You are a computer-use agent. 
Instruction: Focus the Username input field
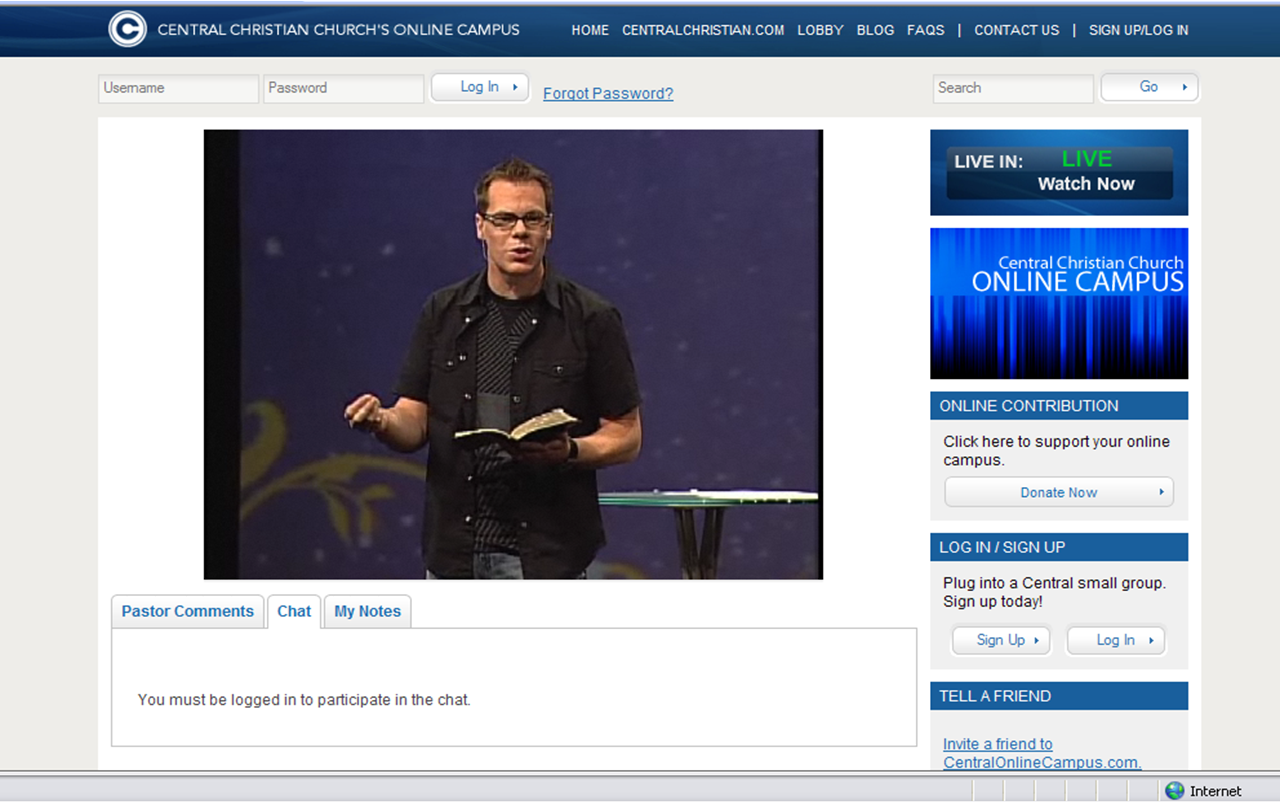[179, 88]
